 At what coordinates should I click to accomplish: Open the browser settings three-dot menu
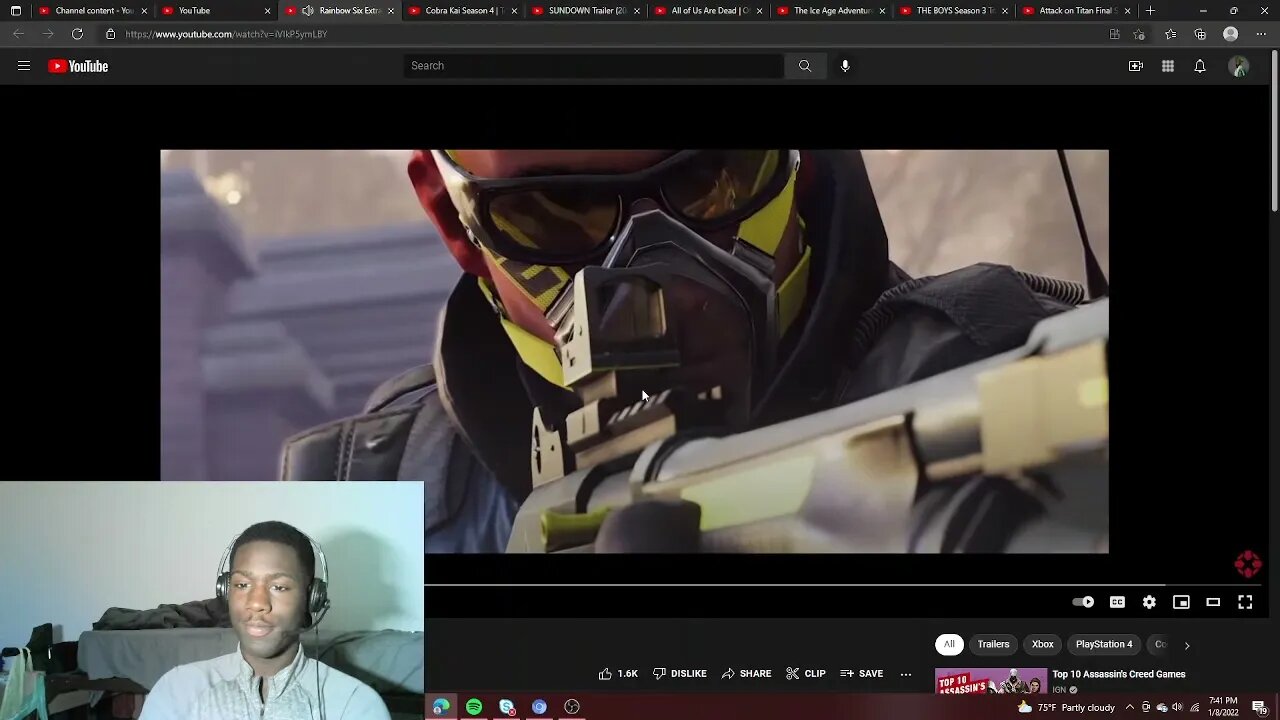pos(1261,34)
